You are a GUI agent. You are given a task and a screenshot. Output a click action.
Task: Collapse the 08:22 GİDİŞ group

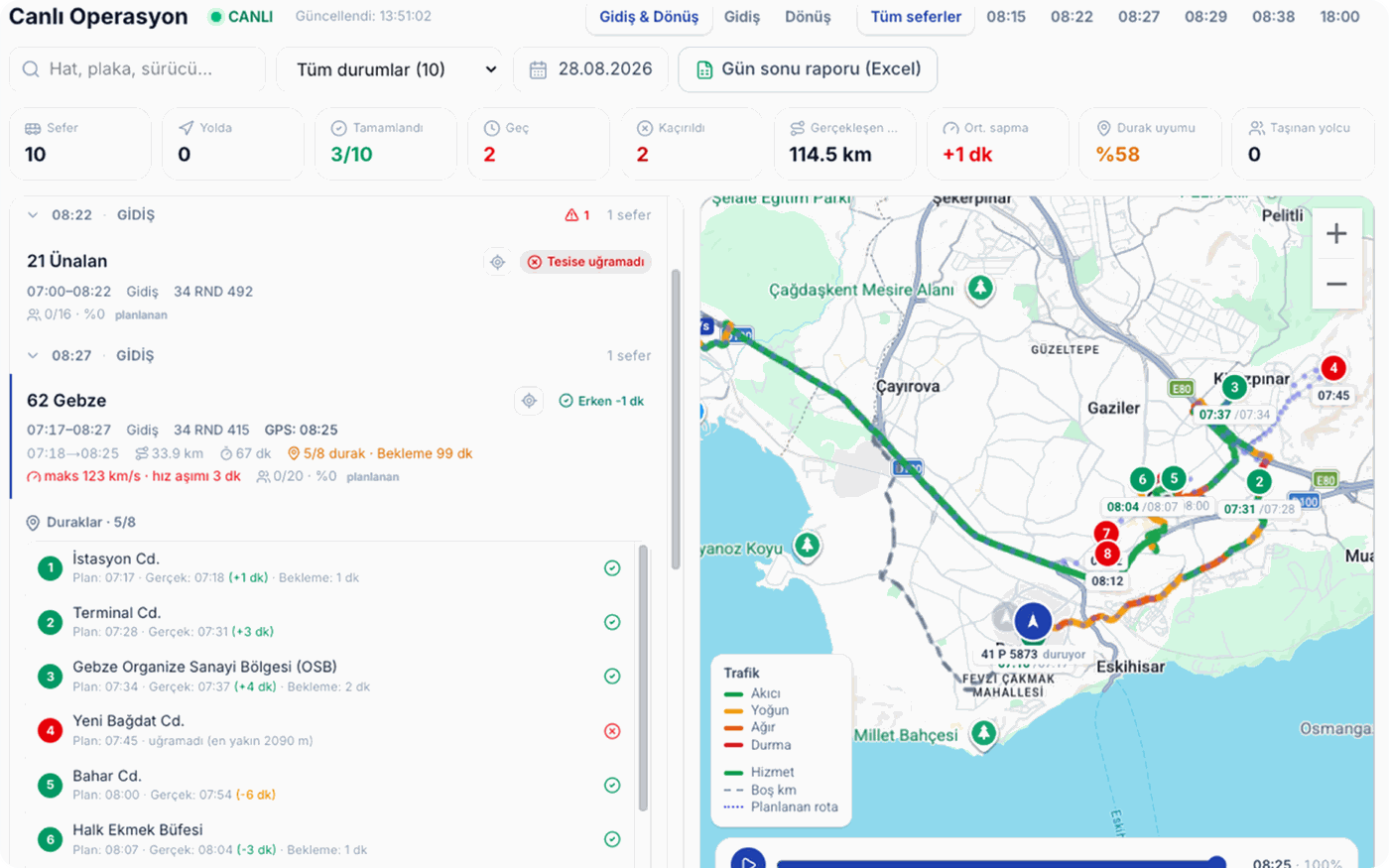click(33, 215)
